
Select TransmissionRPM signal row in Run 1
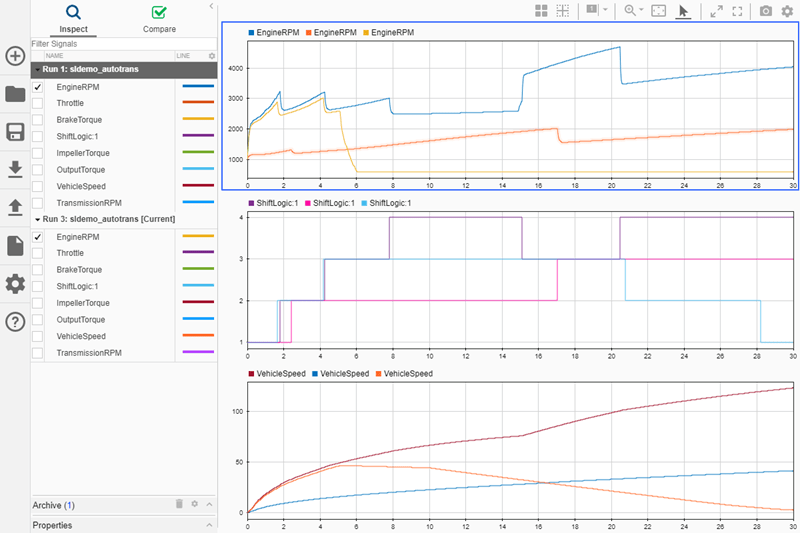(124, 203)
